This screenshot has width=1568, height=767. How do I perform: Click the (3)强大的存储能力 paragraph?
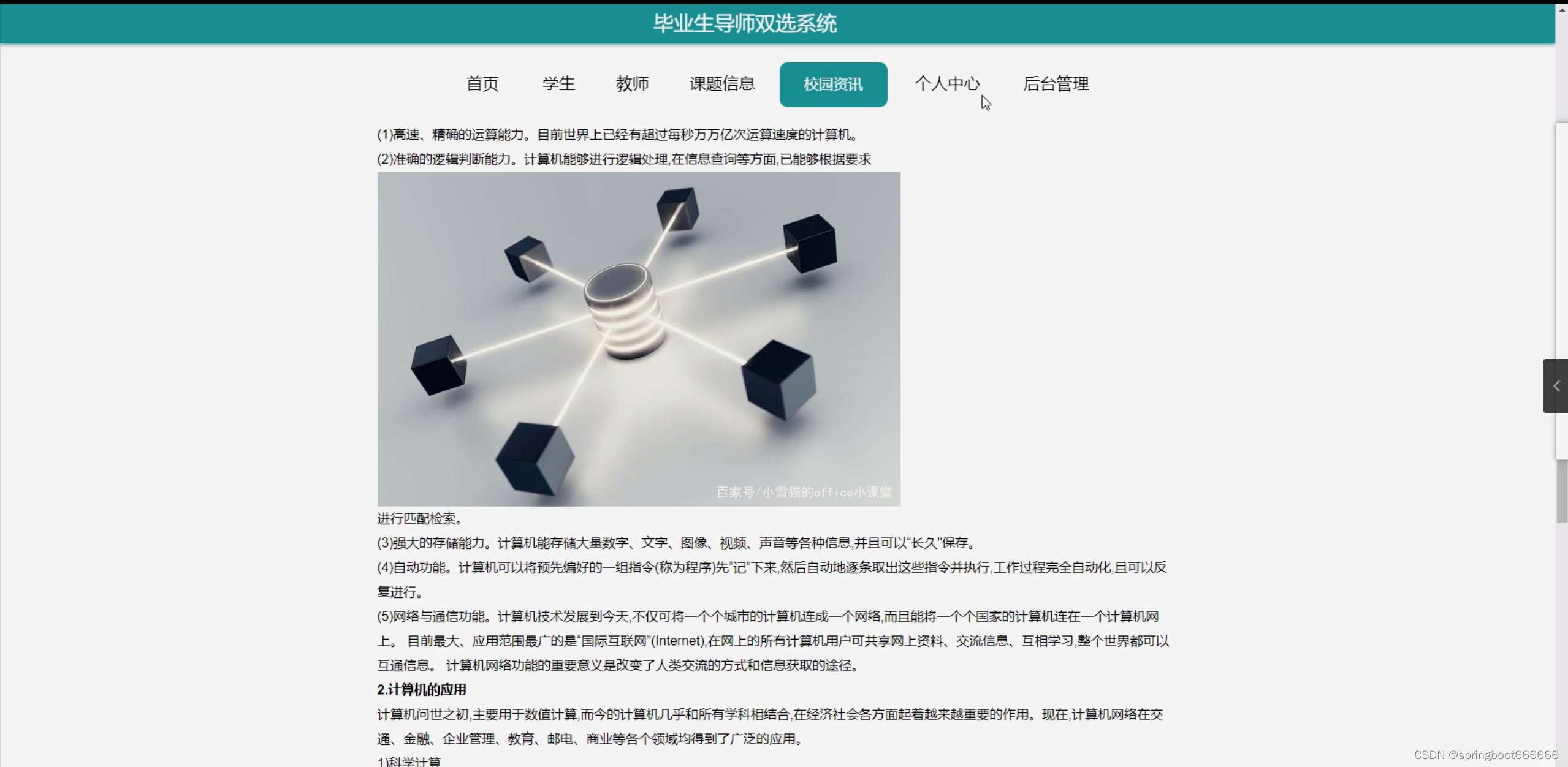[674, 543]
